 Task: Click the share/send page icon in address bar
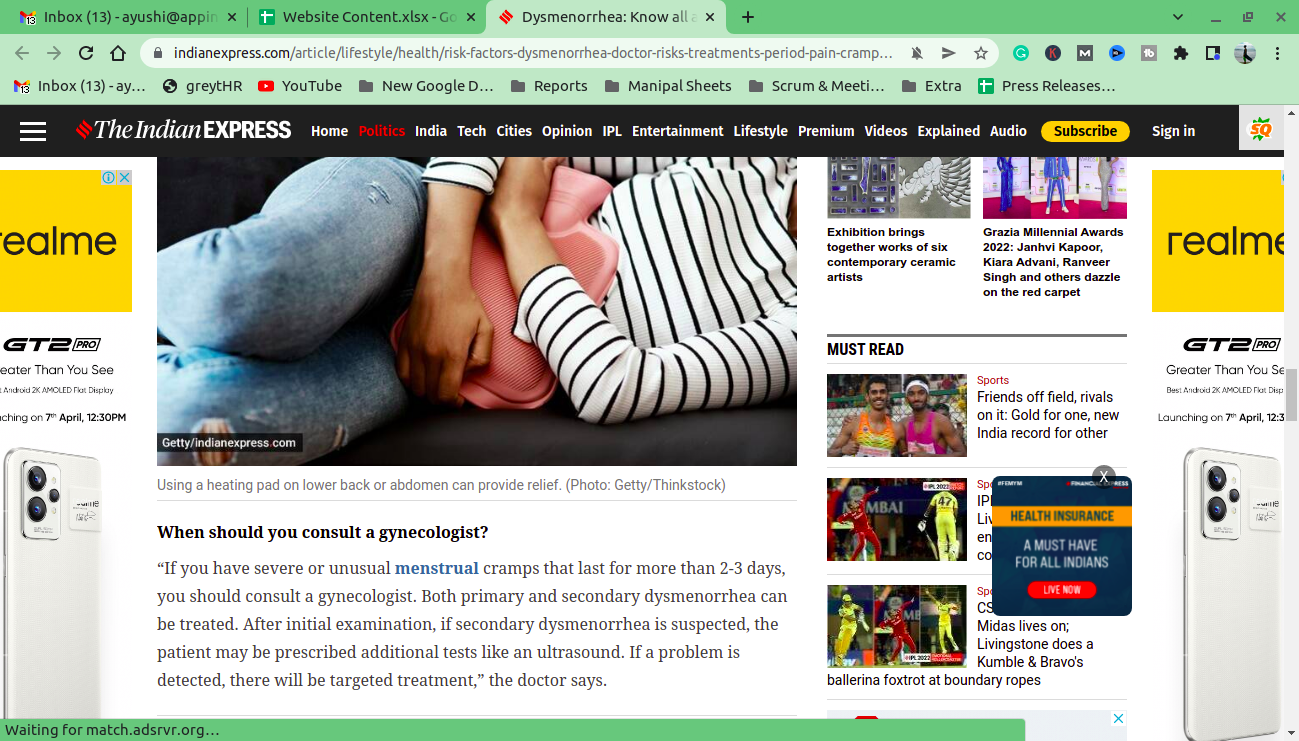pyautogui.click(x=948, y=53)
